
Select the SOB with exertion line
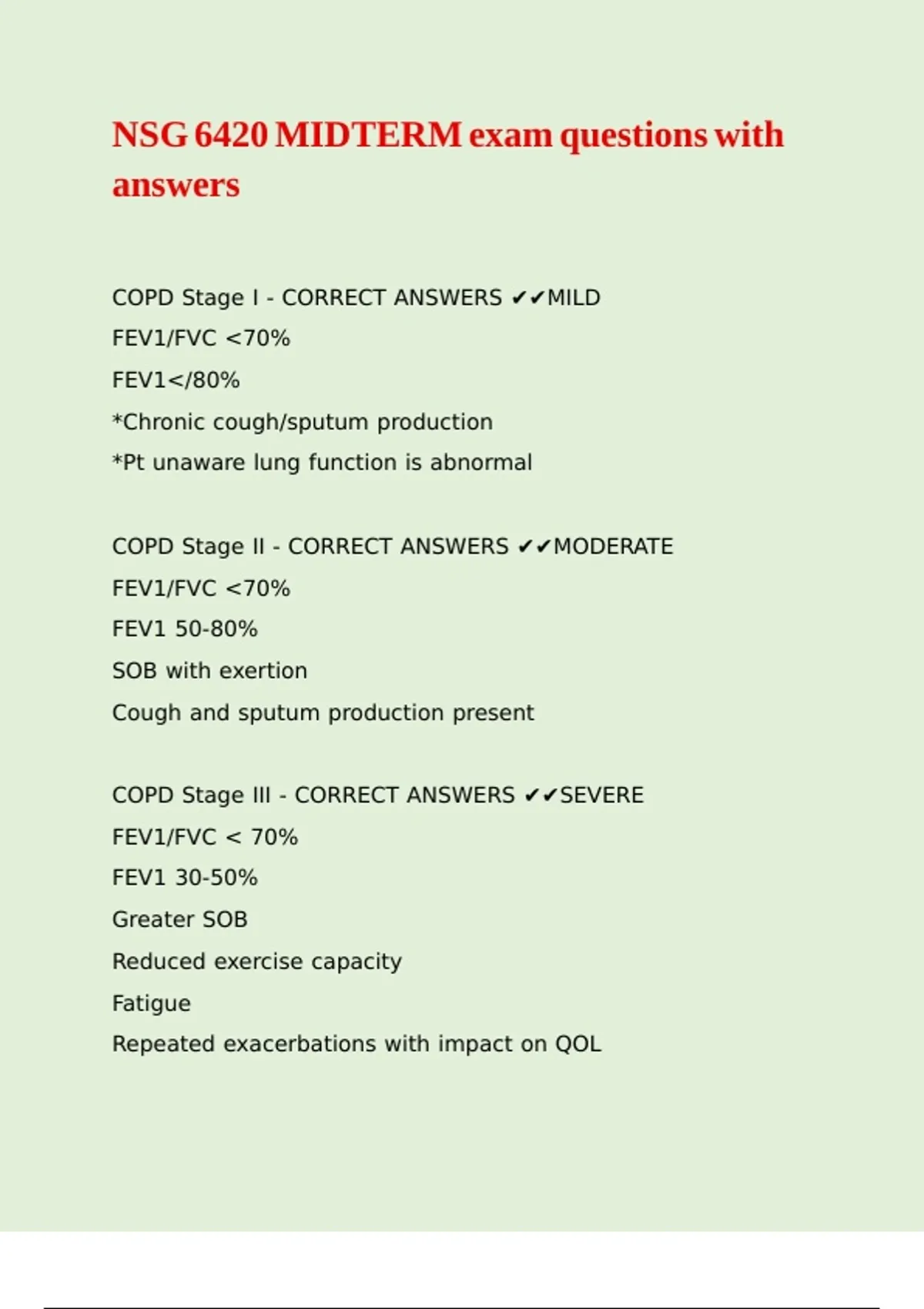pyautogui.click(x=209, y=671)
